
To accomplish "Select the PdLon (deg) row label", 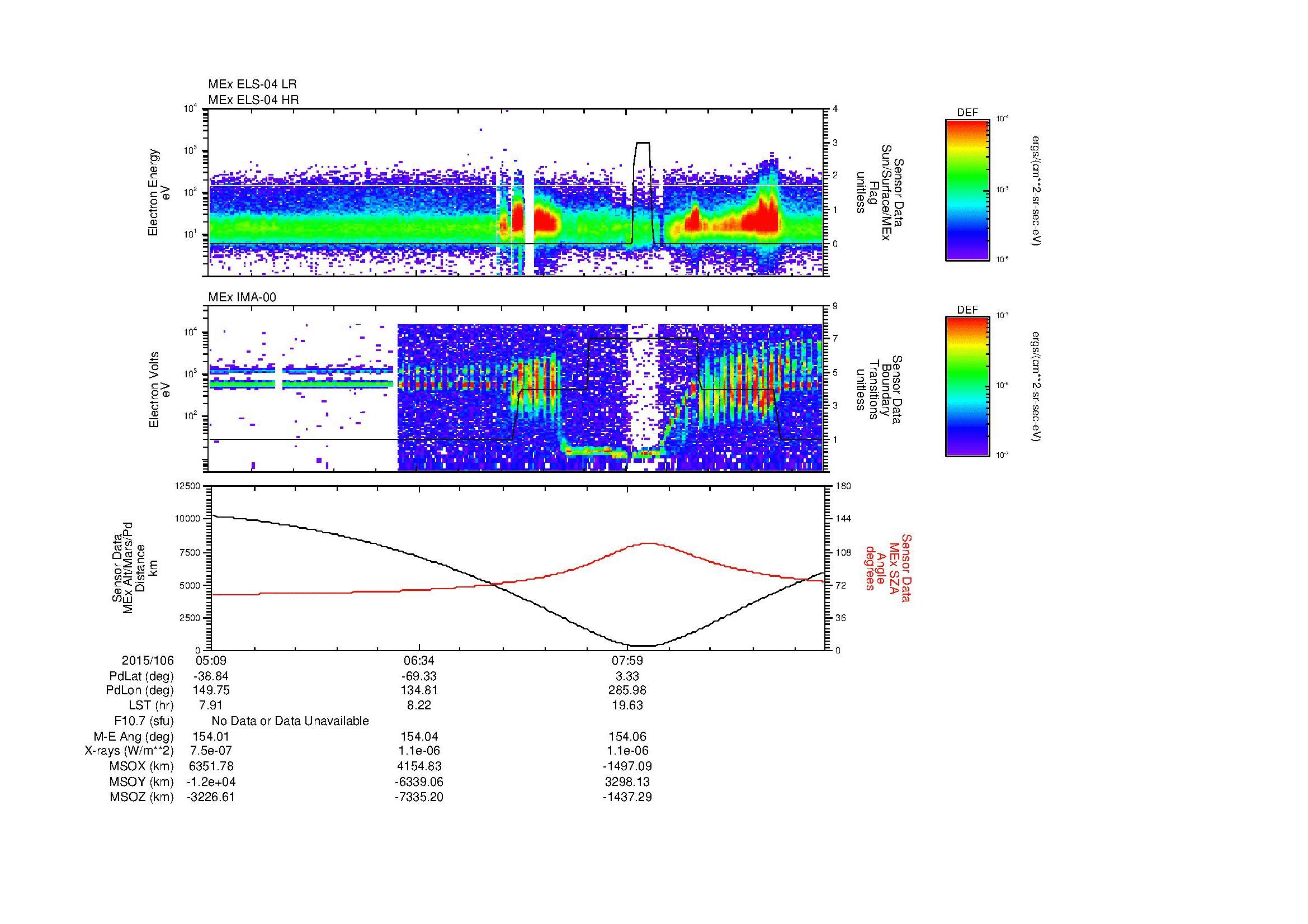I will [x=140, y=690].
